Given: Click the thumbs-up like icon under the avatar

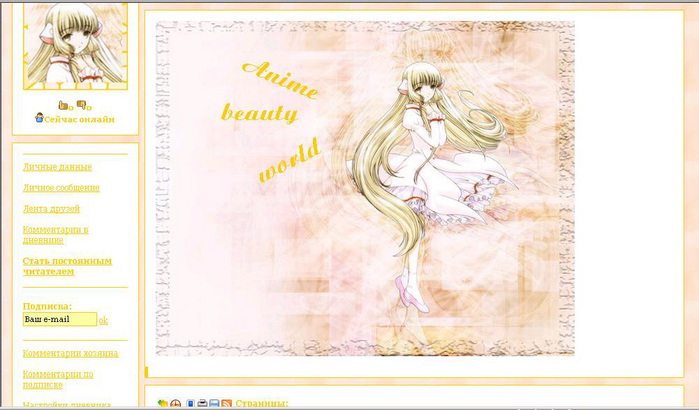Looking at the screenshot, I should 63,105.
